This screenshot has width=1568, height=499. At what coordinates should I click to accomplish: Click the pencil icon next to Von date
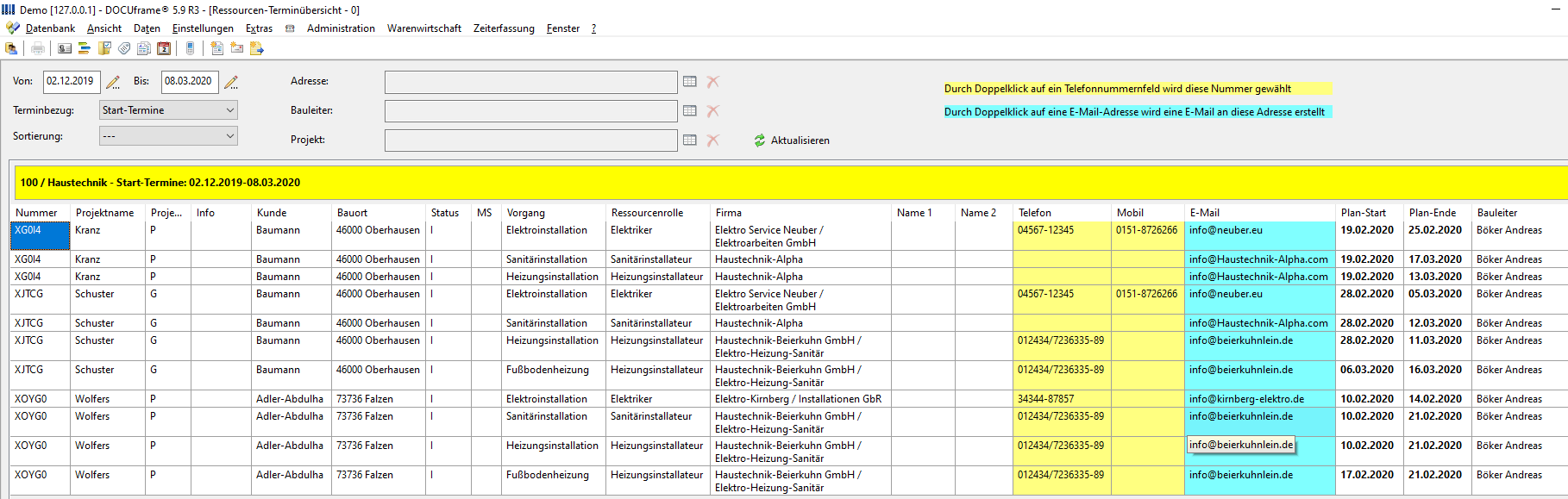113,82
